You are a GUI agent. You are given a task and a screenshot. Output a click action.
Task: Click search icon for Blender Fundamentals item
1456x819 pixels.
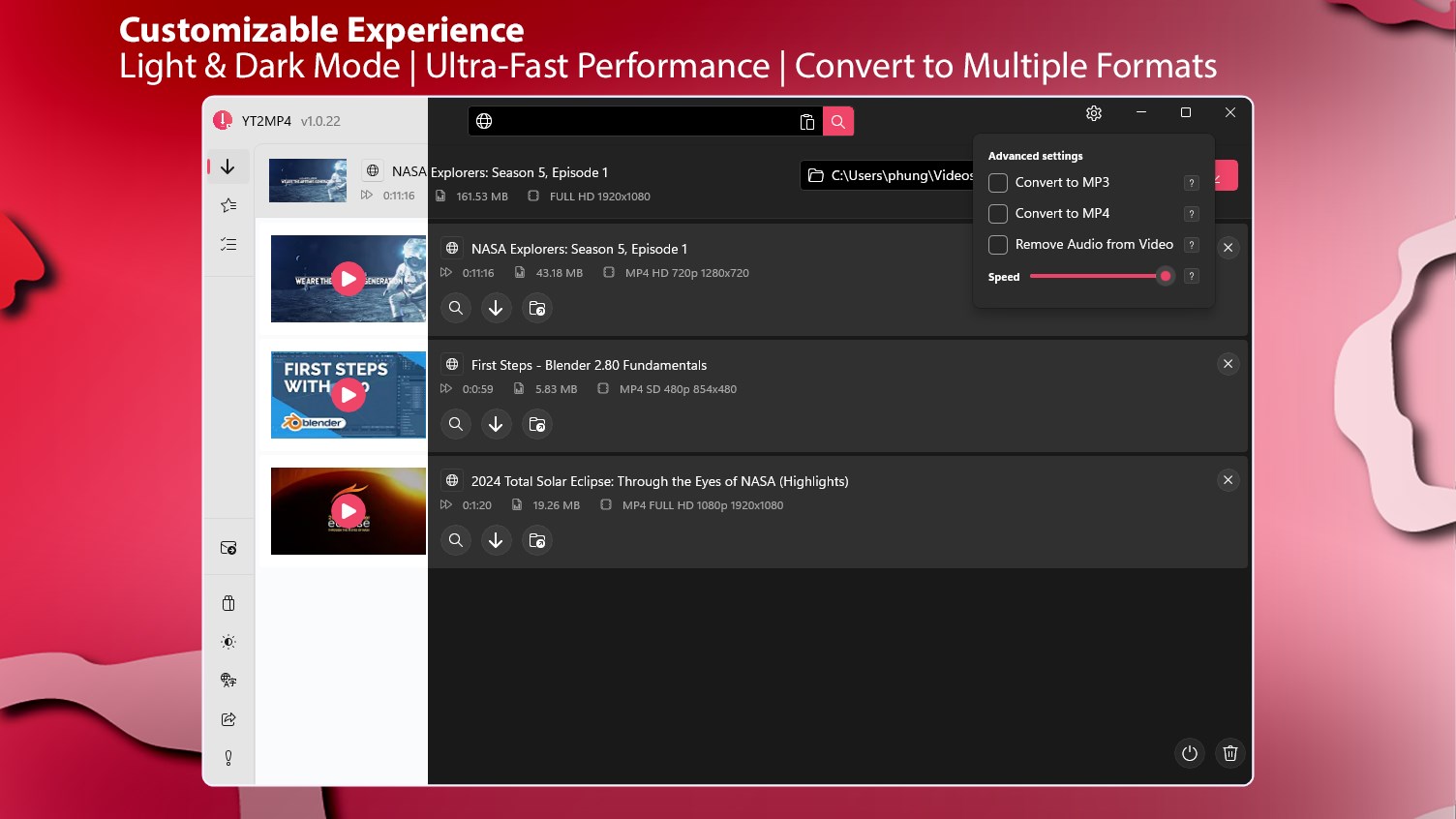[456, 424]
